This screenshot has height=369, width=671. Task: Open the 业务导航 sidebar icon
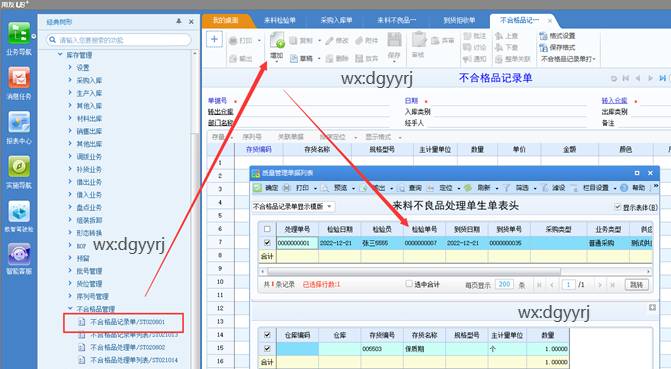click(19, 33)
